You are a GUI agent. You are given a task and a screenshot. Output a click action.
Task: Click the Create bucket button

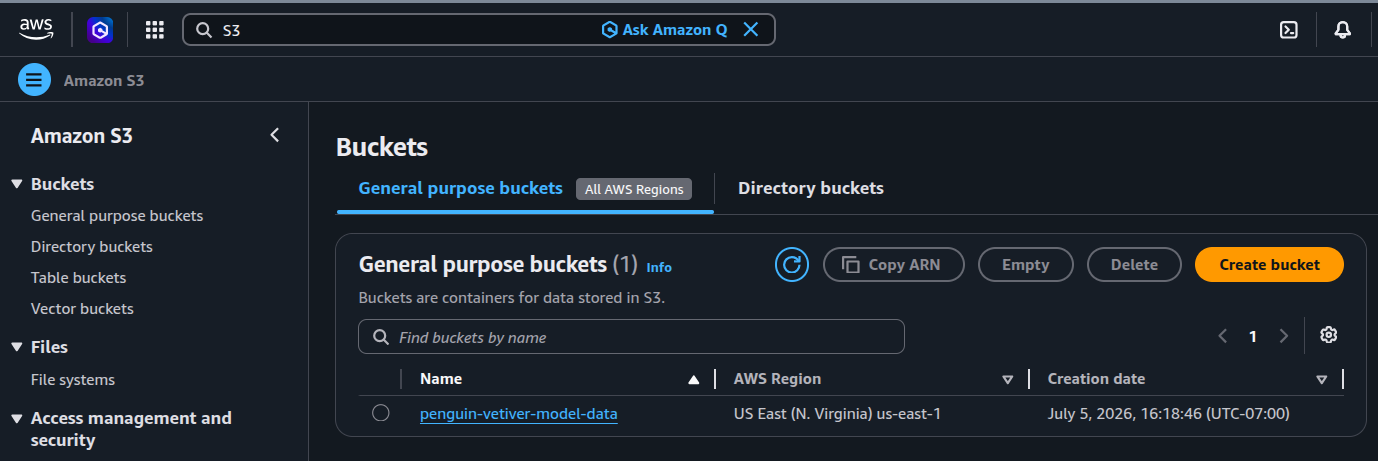click(x=1269, y=265)
